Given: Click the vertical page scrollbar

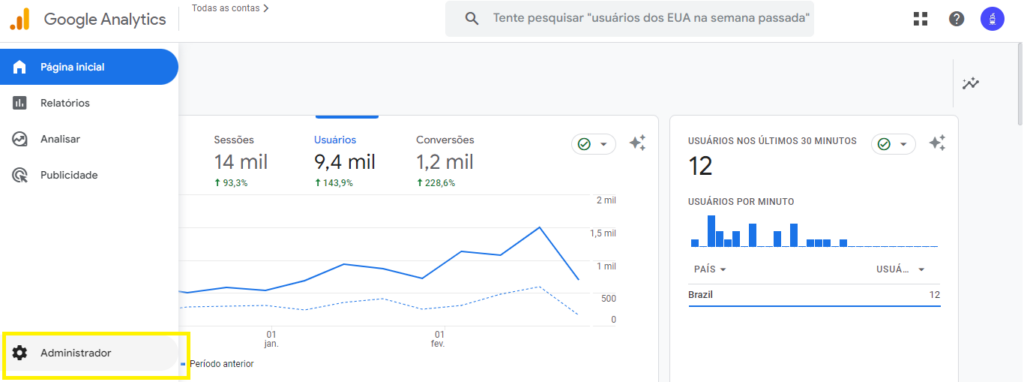Looking at the screenshot, I should click(1019, 85).
